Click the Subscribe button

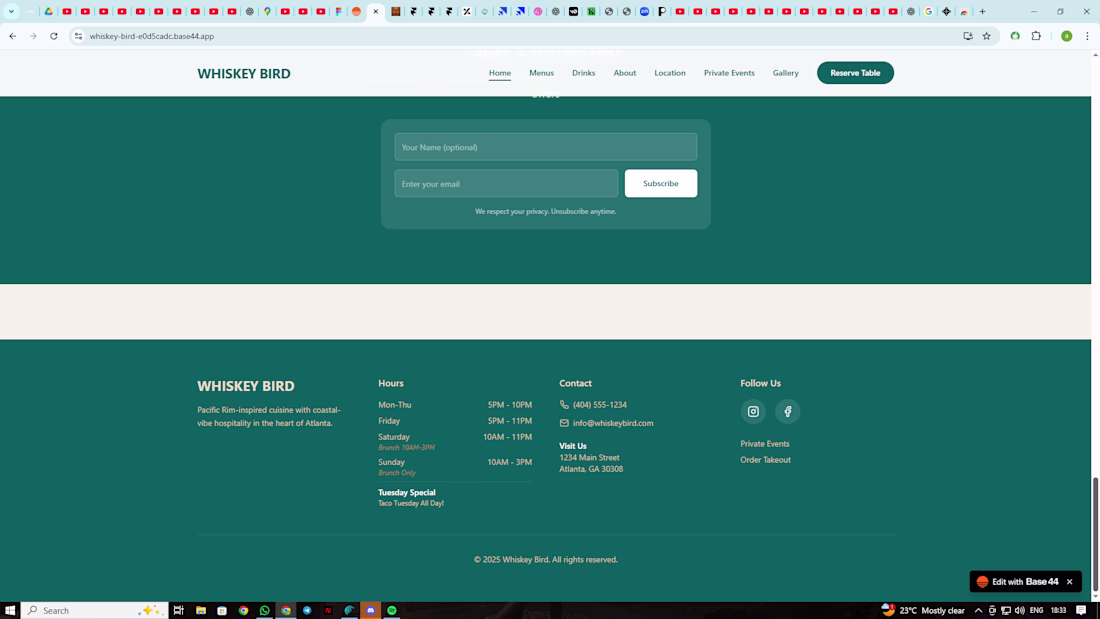[x=661, y=183]
